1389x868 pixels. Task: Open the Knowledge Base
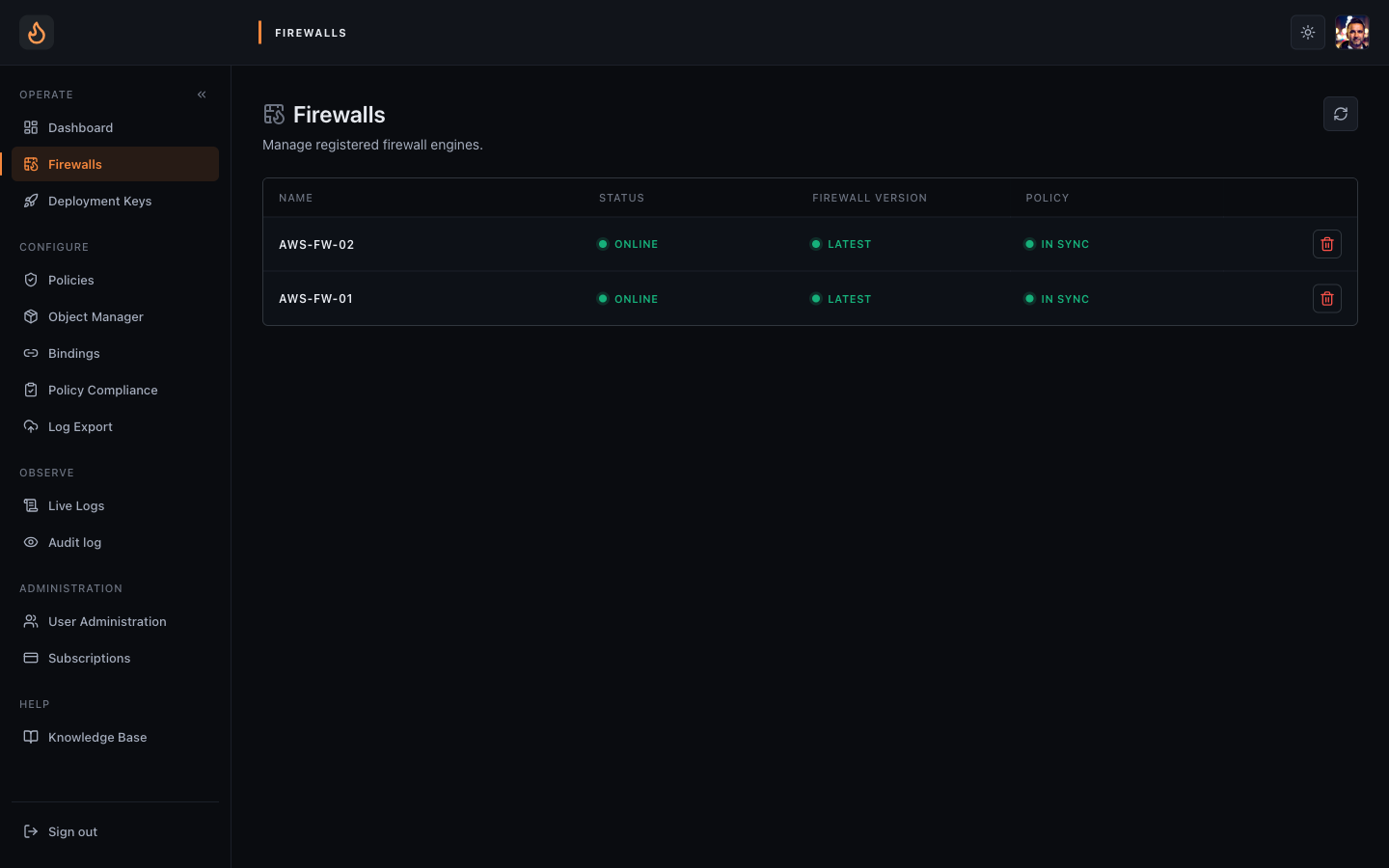[115, 737]
